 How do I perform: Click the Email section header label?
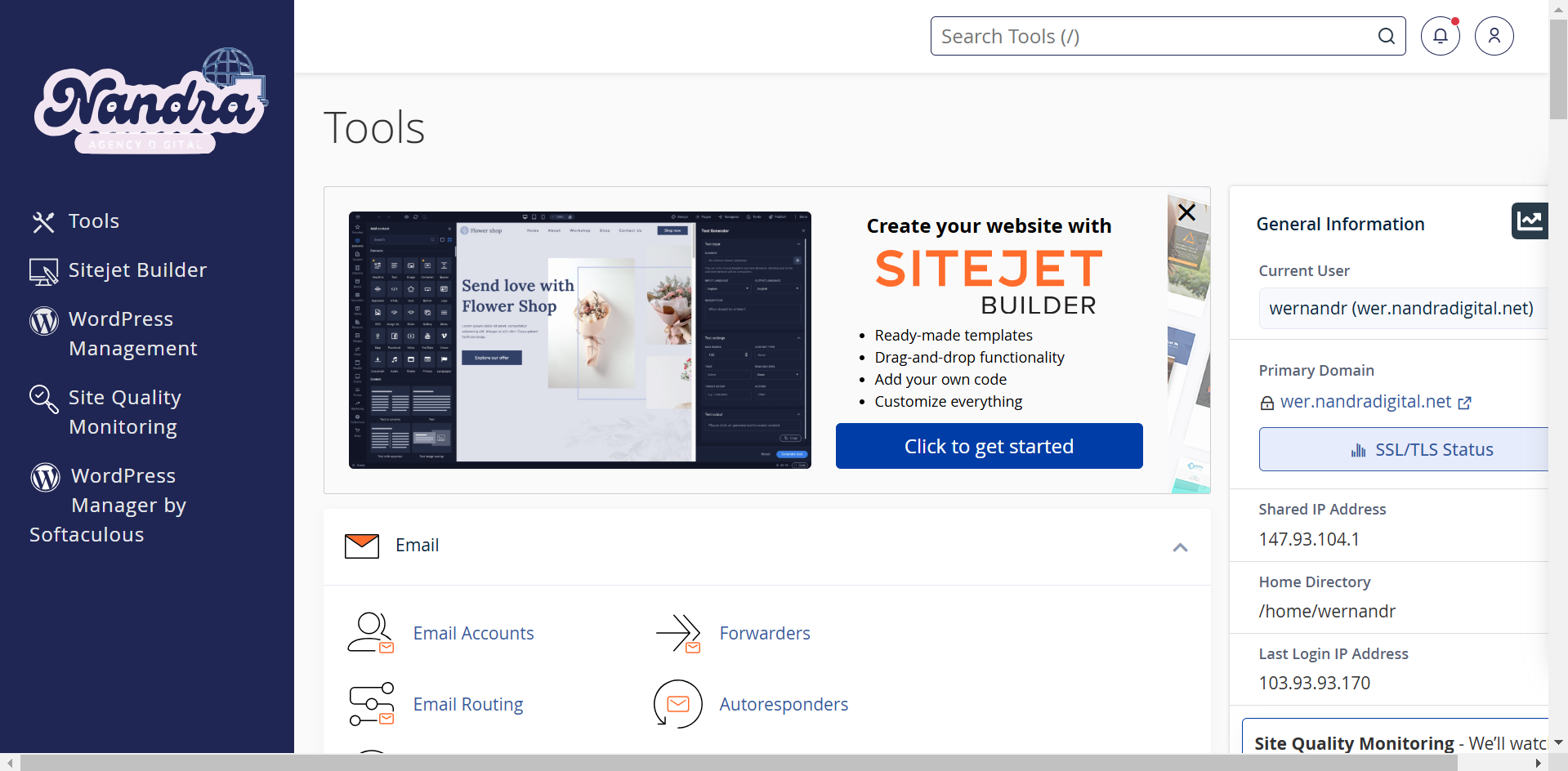click(x=417, y=545)
